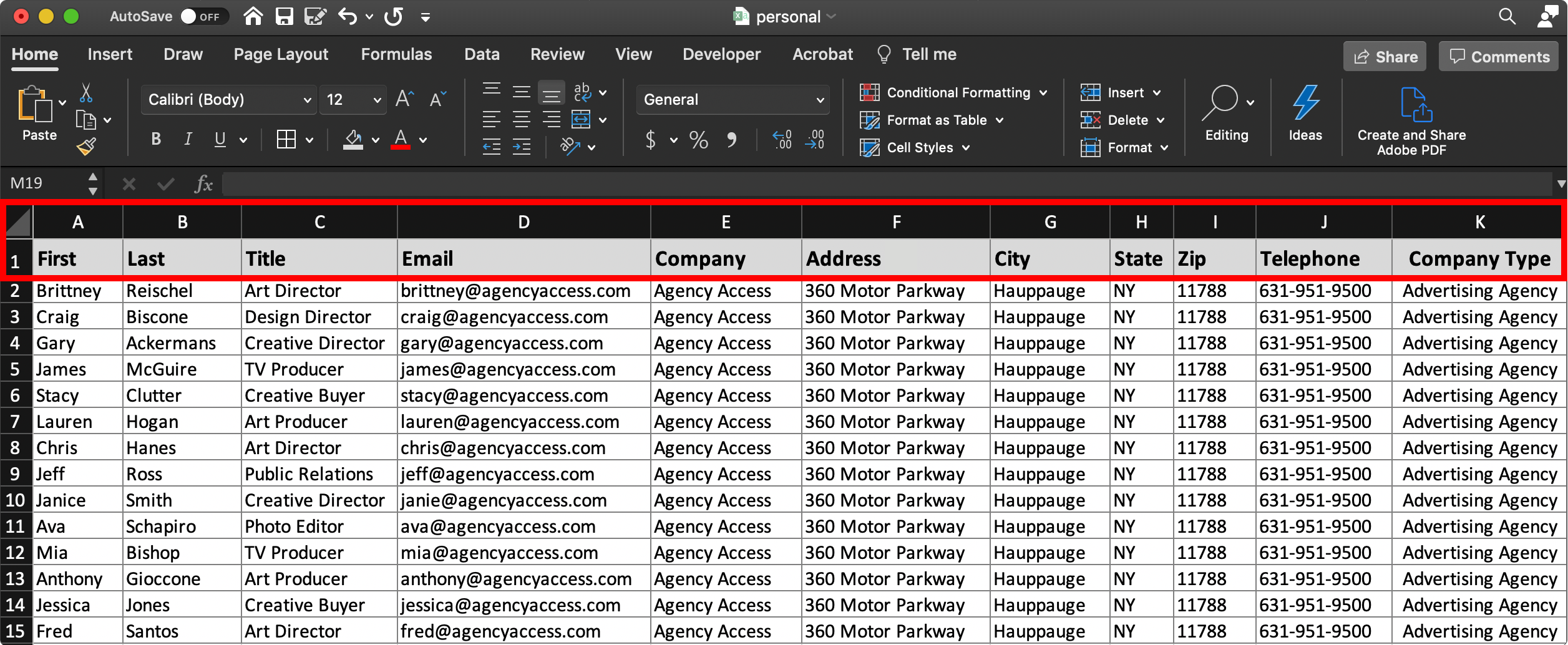The height and width of the screenshot is (645, 1568).
Task: Click the Share button
Action: coord(1385,57)
